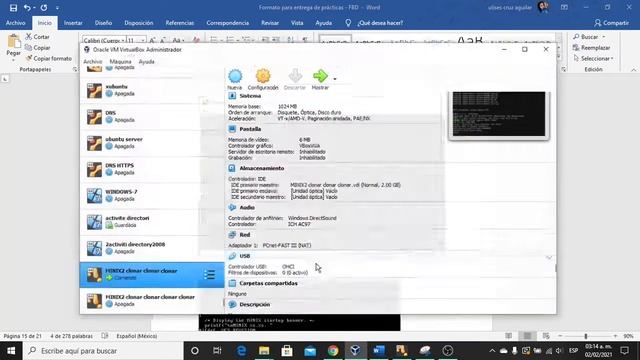
Task: Click the Pantalla section header
Action: tap(250, 129)
